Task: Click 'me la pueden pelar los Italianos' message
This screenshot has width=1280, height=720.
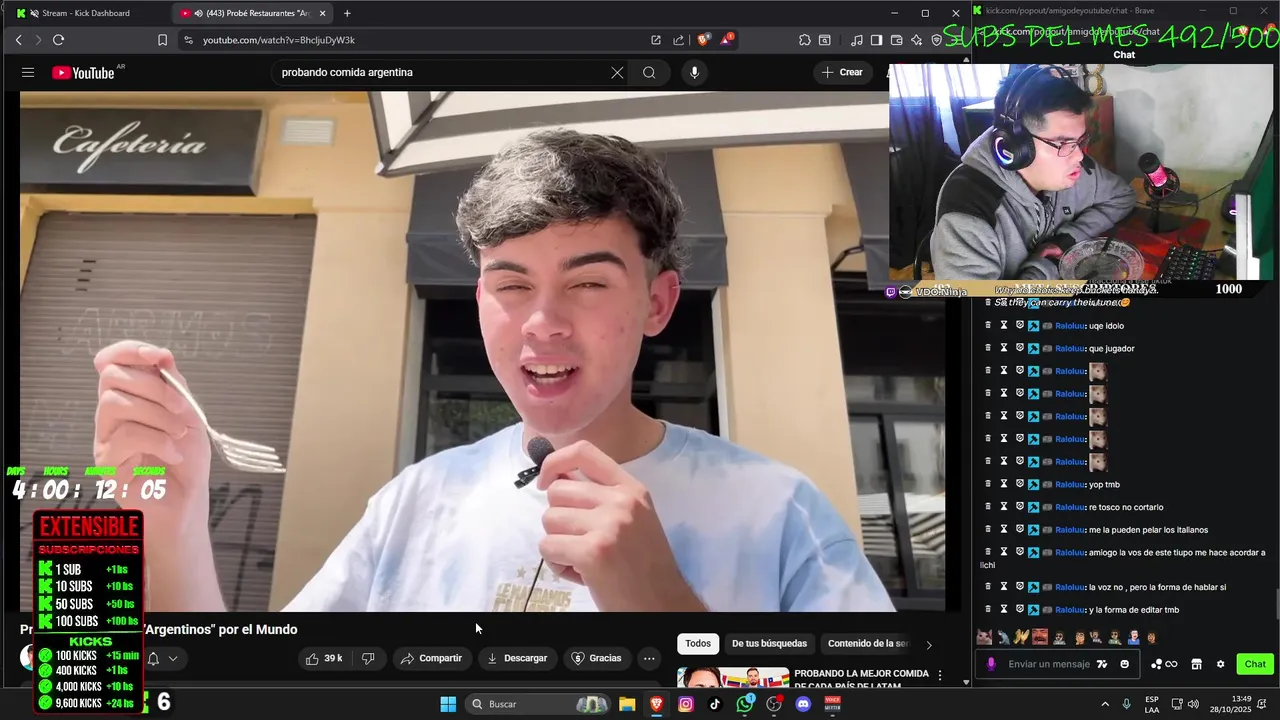Action: pyautogui.click(x=1148, y=530)
